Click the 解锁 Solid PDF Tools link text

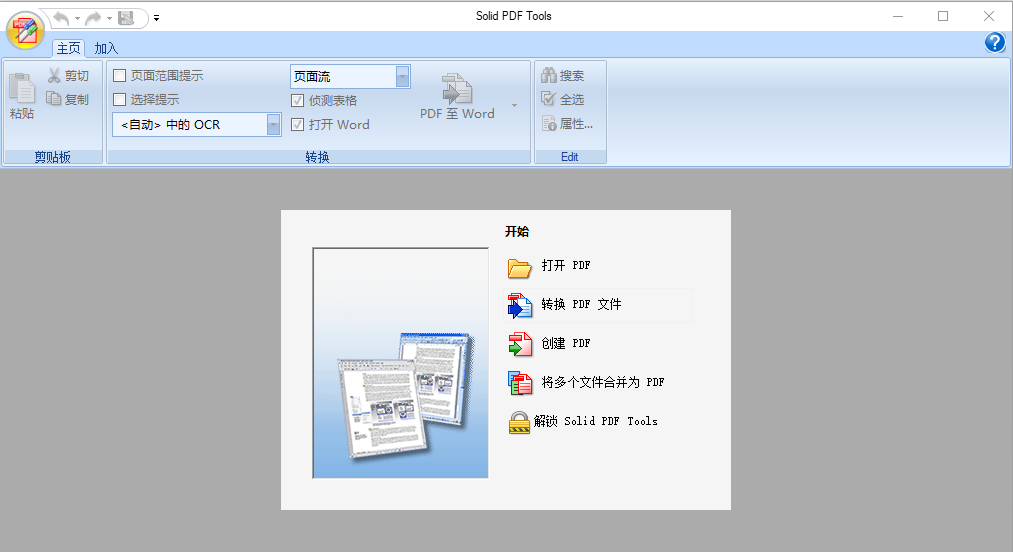596,421
